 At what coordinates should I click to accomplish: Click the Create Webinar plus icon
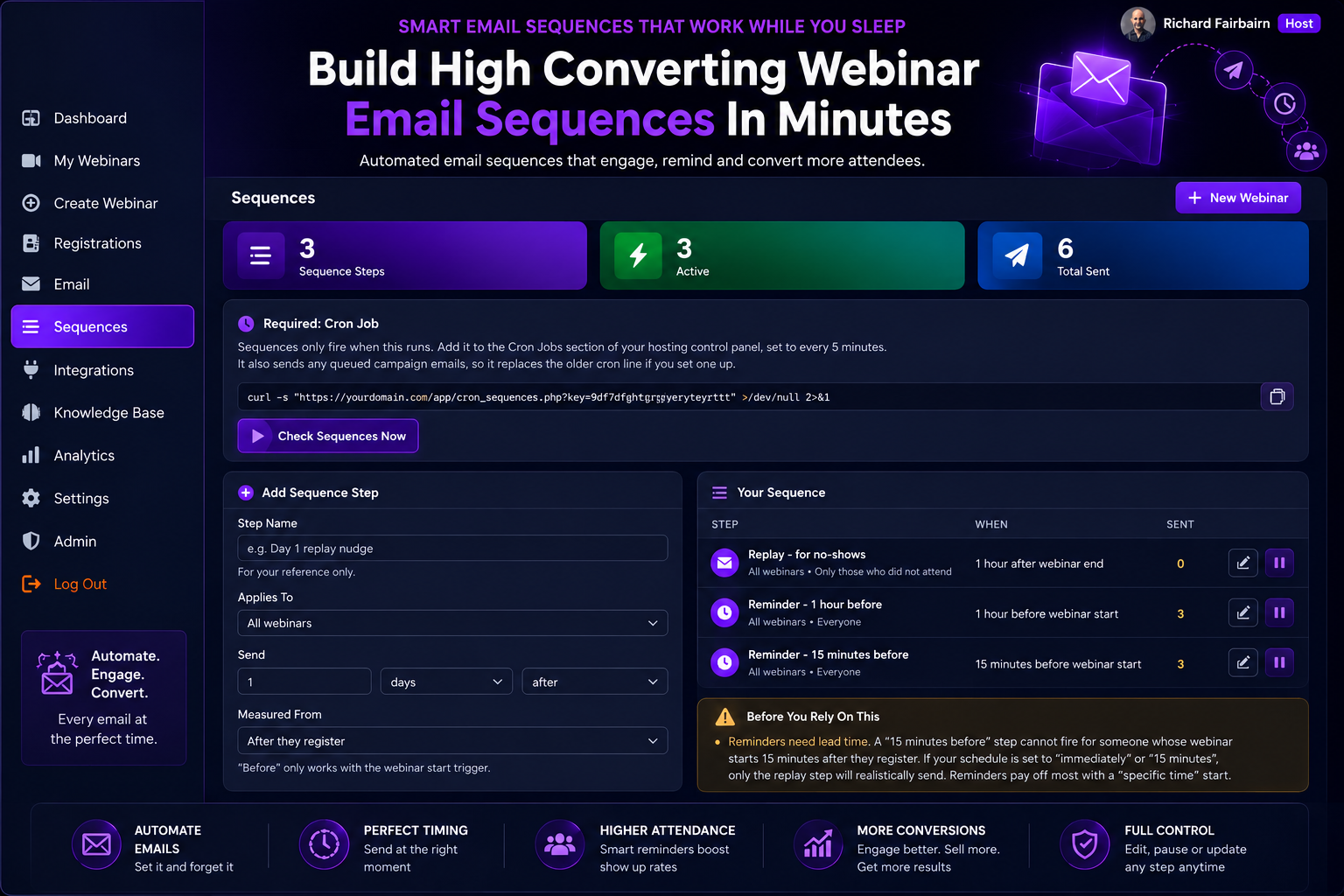pyautogui.click(x=31, y=203)
